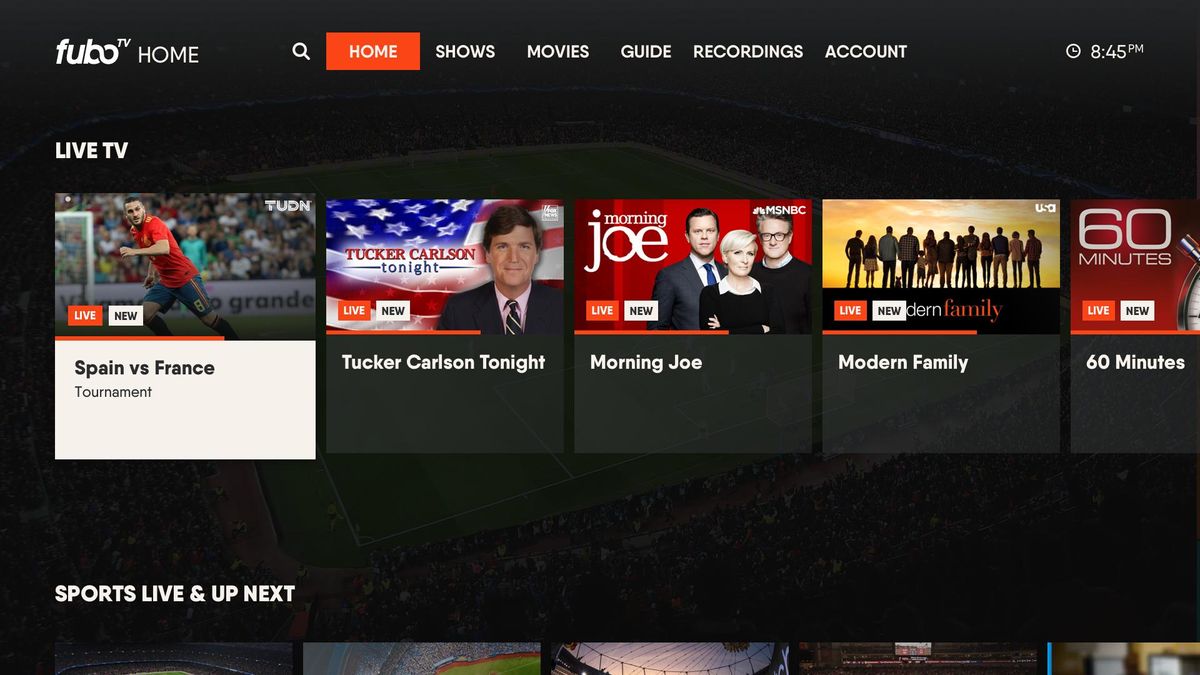The width and height of the screenshot is (1200, 675).
Task: Click the LIVE badge on 60 Minutes
Action: (x=1098, y=311)
